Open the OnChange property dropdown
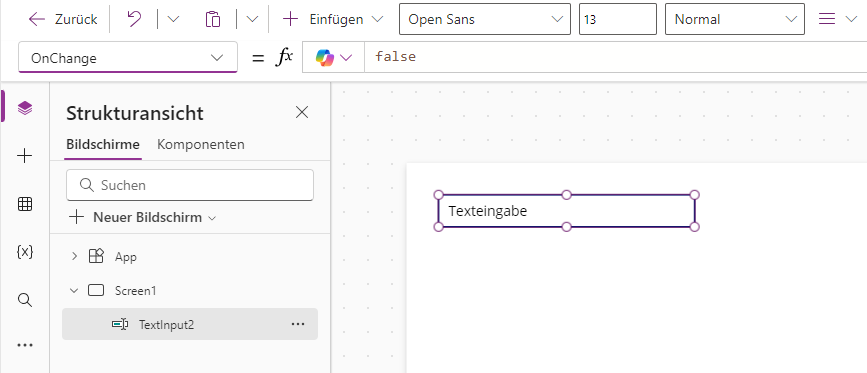This screenshot has height=373, width=867. [128, 57]
